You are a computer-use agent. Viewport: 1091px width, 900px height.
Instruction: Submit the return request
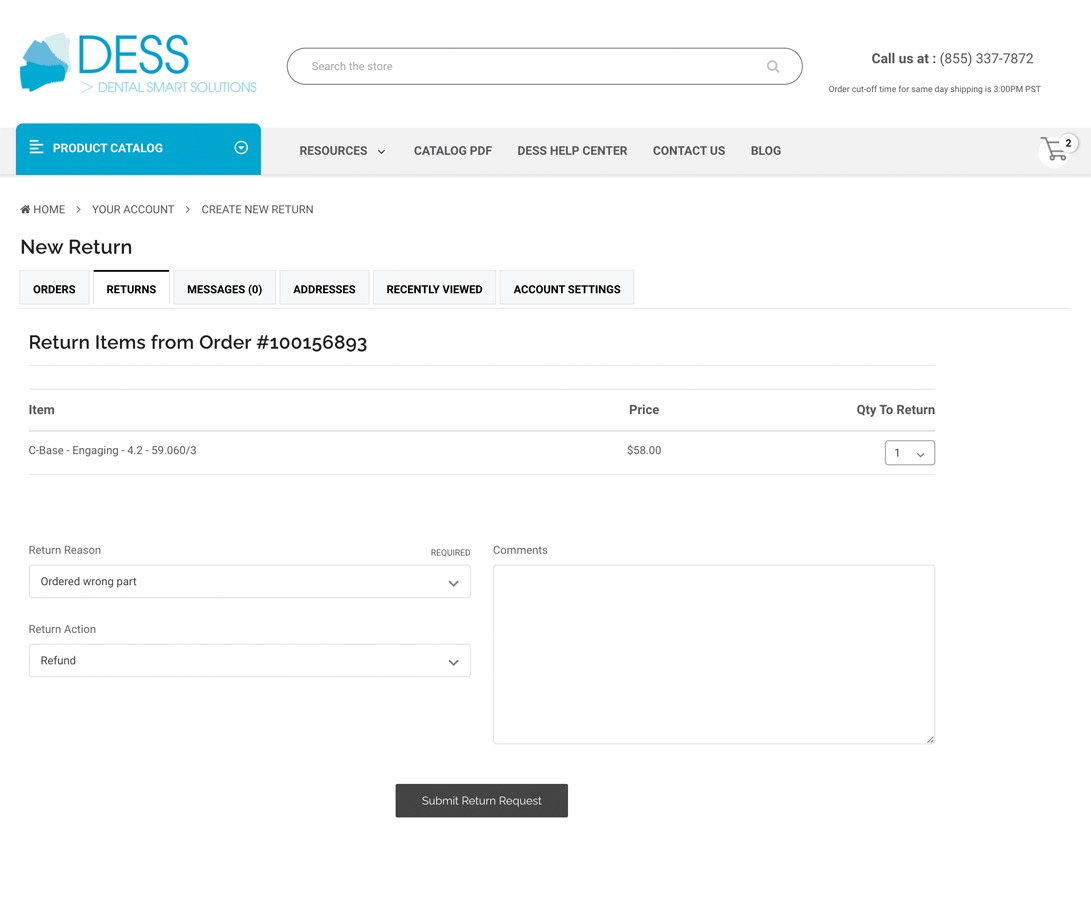(x=481, y=800)
